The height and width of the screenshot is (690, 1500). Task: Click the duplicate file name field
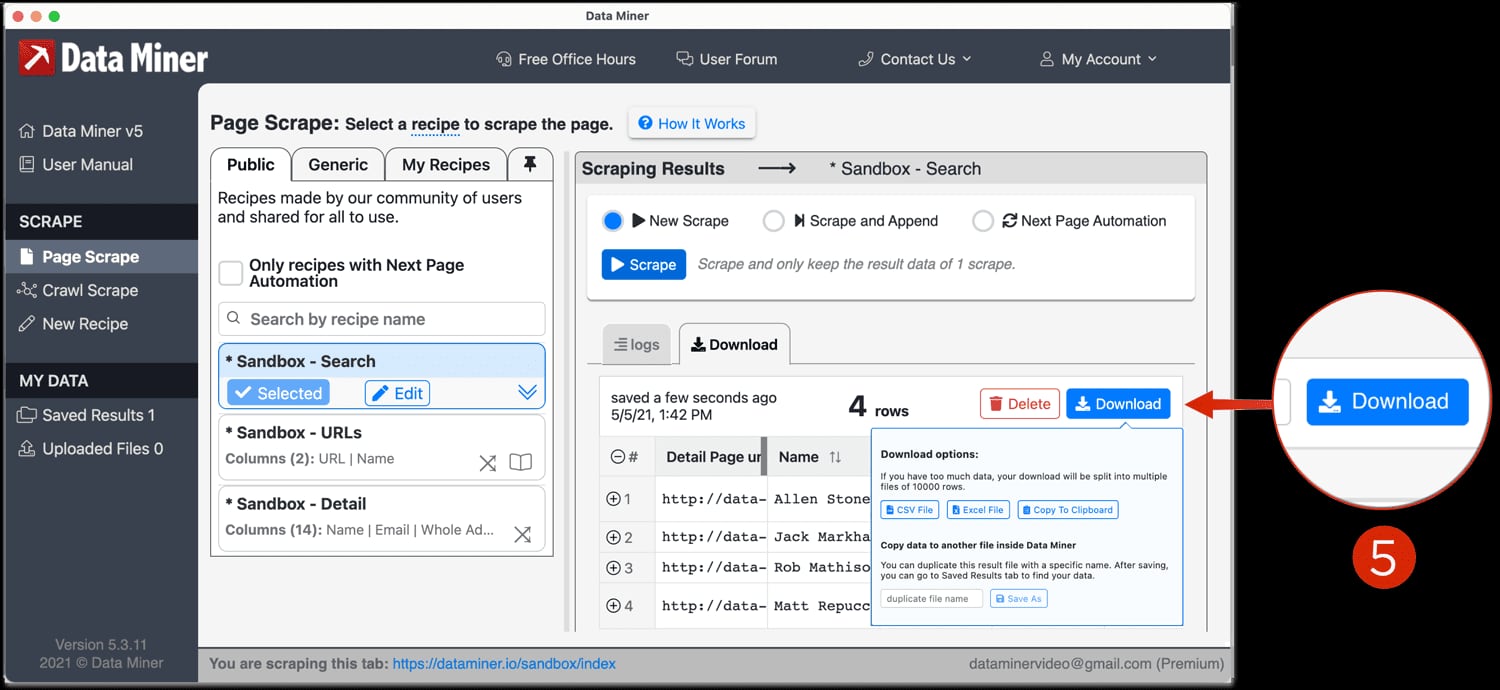click(931, 599)
